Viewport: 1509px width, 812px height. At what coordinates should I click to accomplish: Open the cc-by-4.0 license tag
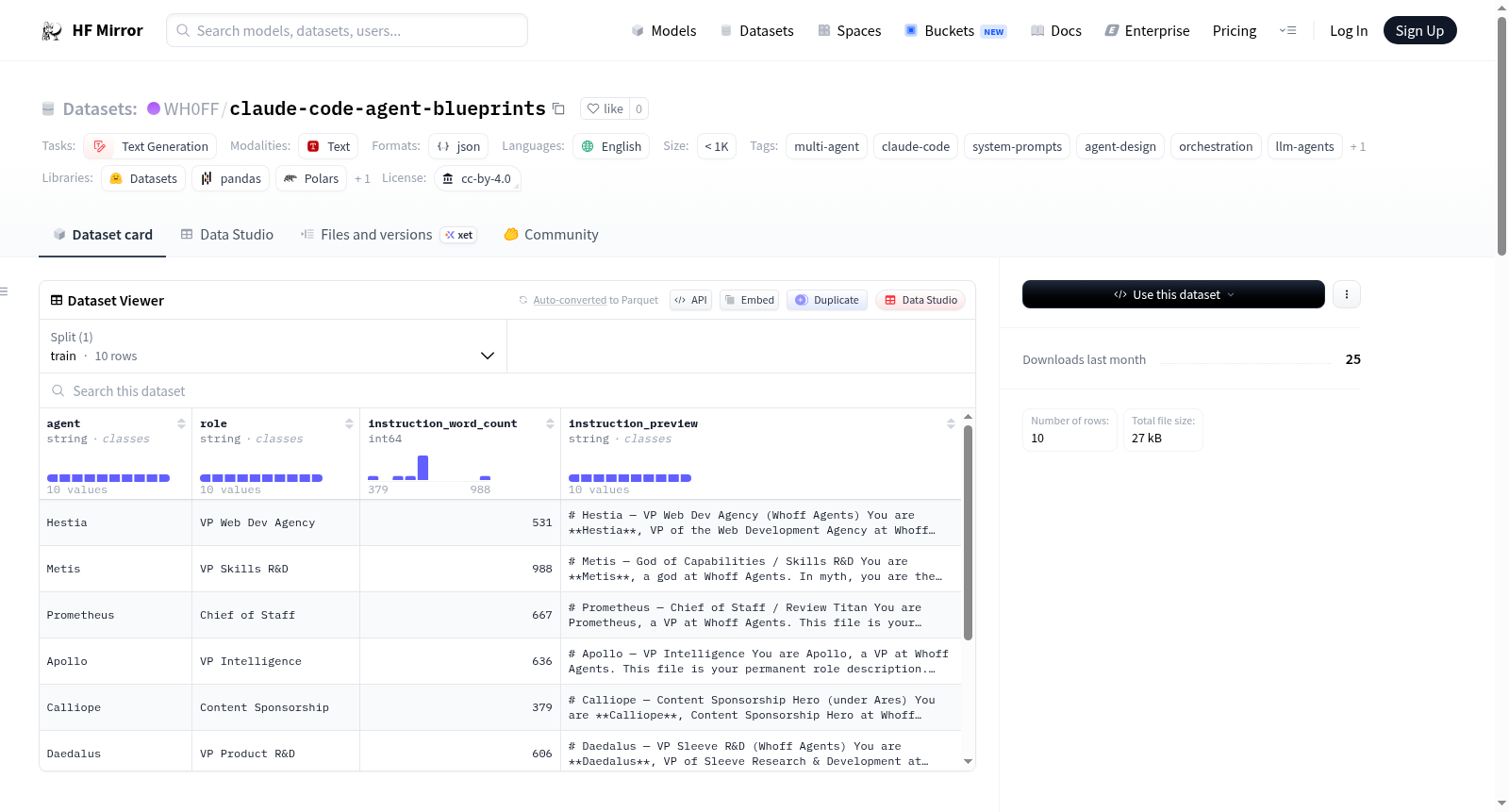[x=477, y=178]
